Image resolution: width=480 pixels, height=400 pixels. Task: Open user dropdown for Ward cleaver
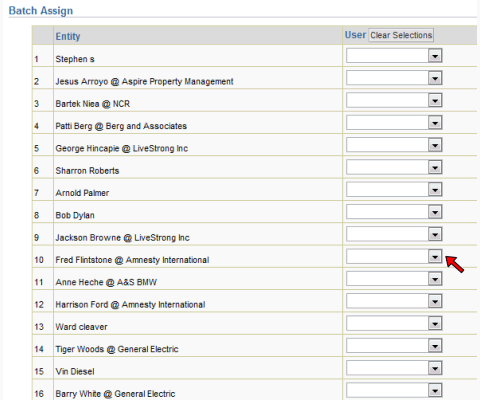coord(394,324)
